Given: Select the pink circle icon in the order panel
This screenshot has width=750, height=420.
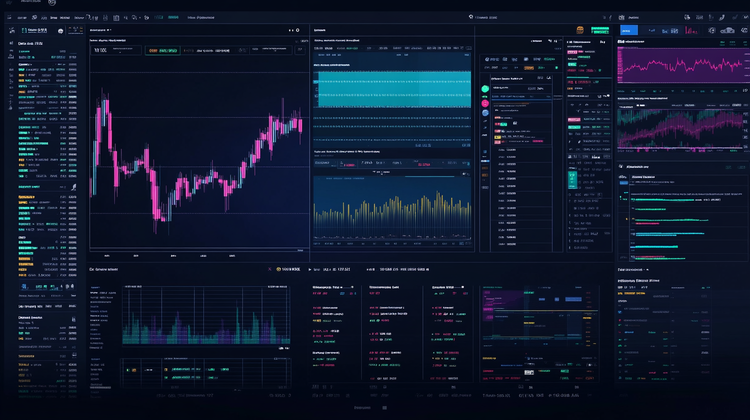Looking at the screenshot, I should [484, 102].
